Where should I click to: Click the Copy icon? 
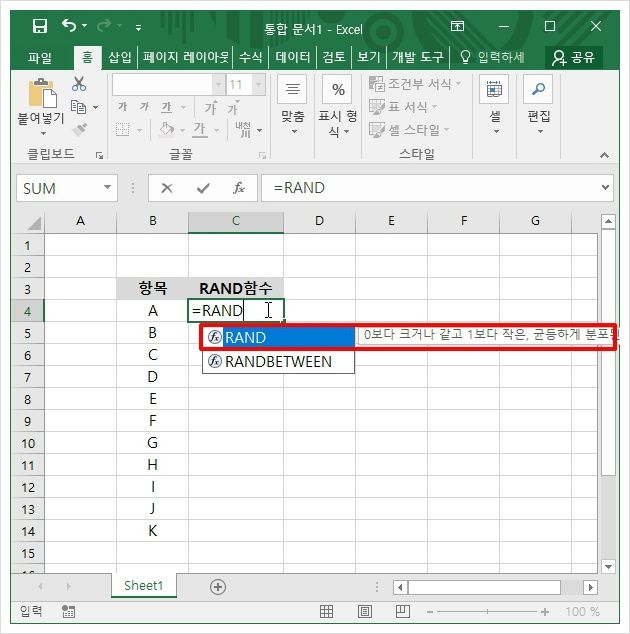pyautogui.click(x=79, y=107)
